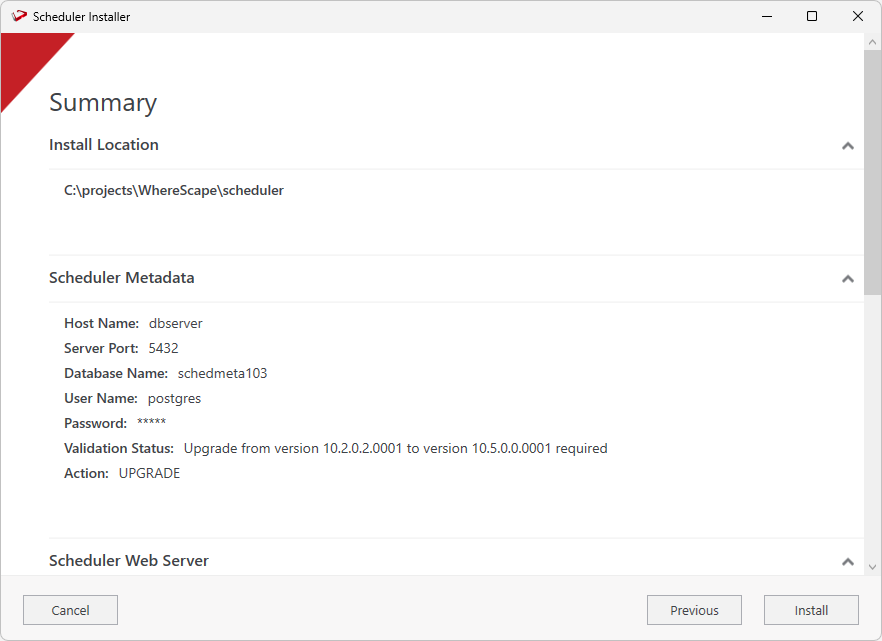Image resolution: width=882 pixels, height=641 pixels.
Task: Minimize the Scheduler Installer window
Action: 766,16
